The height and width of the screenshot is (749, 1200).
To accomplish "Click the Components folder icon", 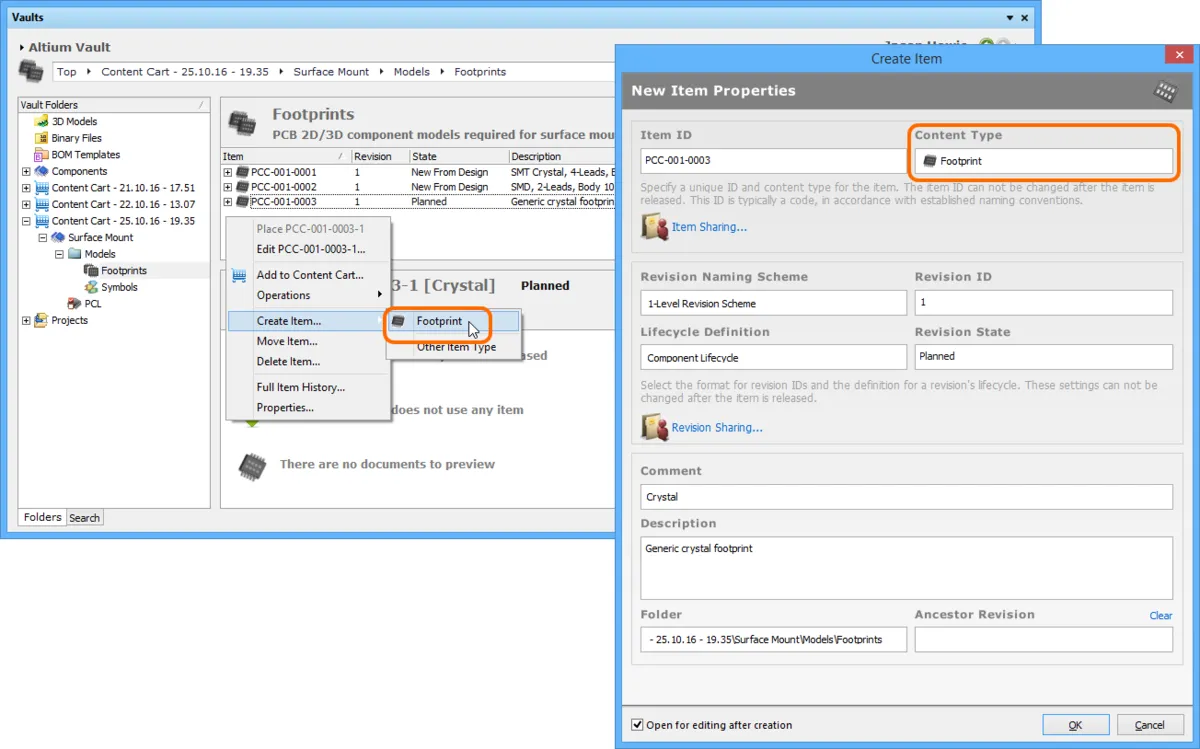I will pyautogui.click(x=42, y=171).
